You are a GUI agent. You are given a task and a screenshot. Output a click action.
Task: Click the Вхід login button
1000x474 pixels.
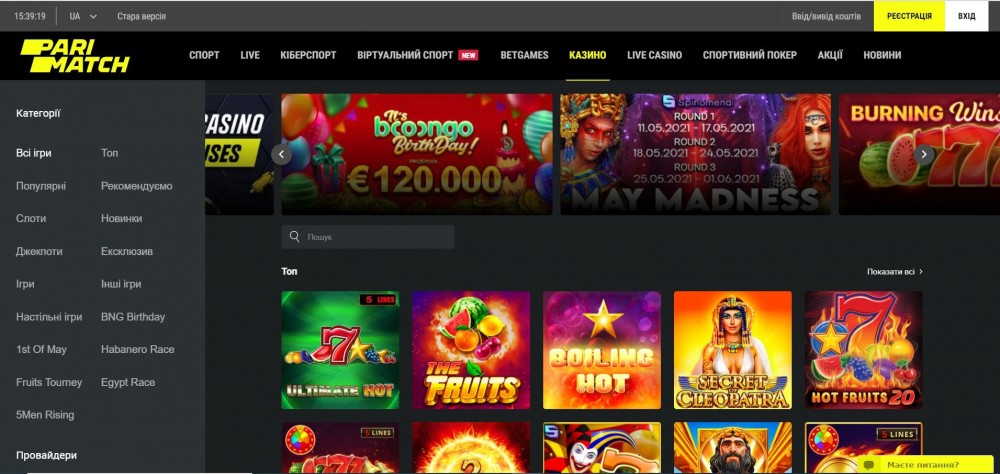coord(967,16)
